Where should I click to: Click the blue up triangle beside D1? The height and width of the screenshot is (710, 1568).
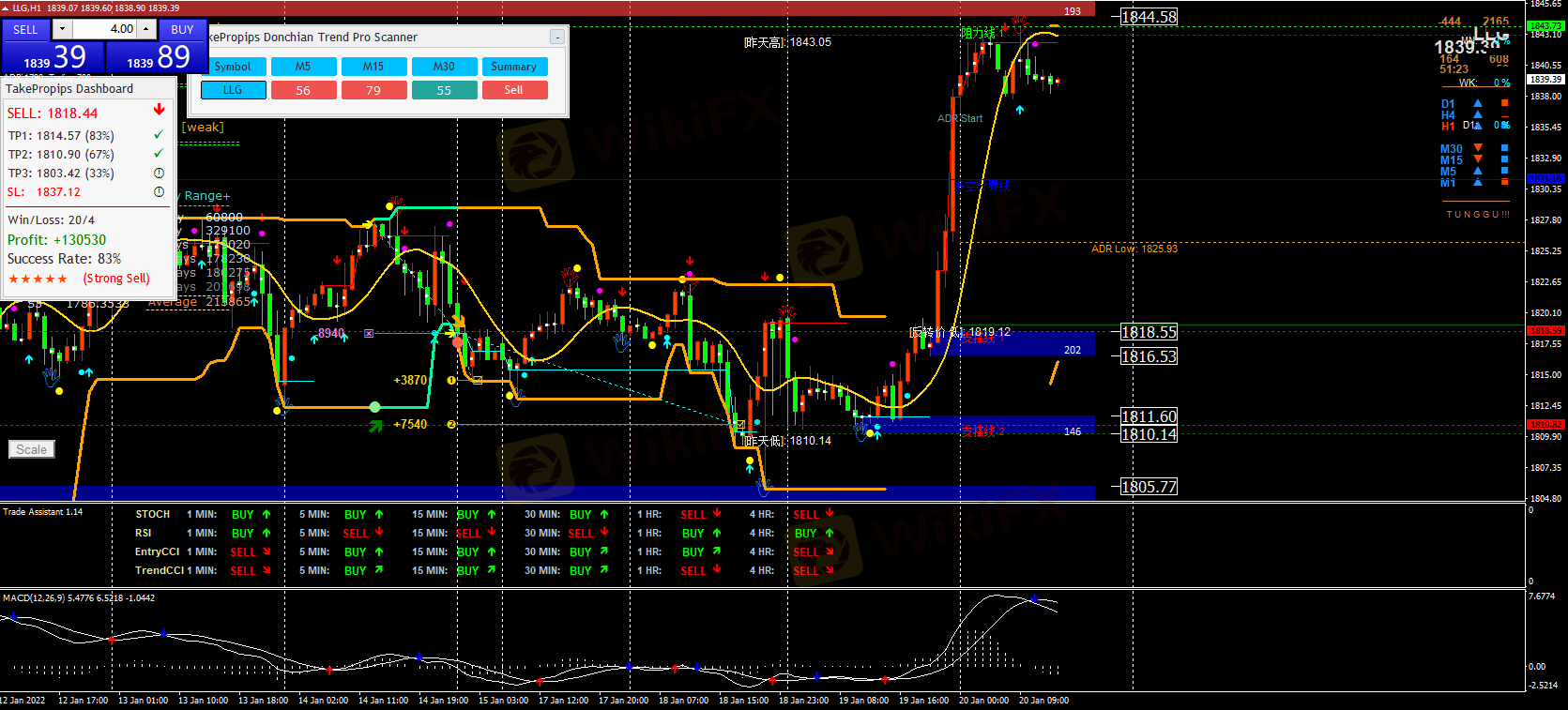click(x=1478, y=104)
